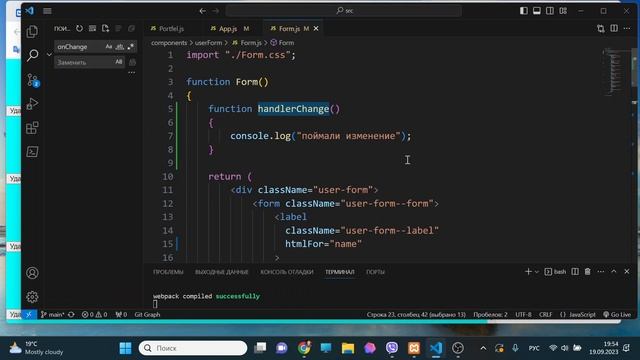The image size is (640, 360).
Task: Split the editor to the right
Action: click(614, 28)
